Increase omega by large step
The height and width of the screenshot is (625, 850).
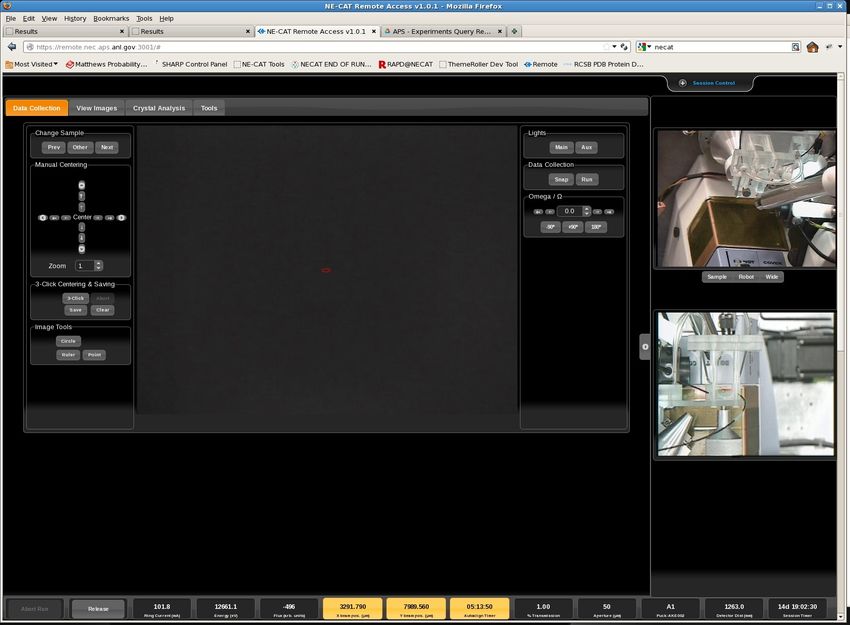(x=609, y=211)
